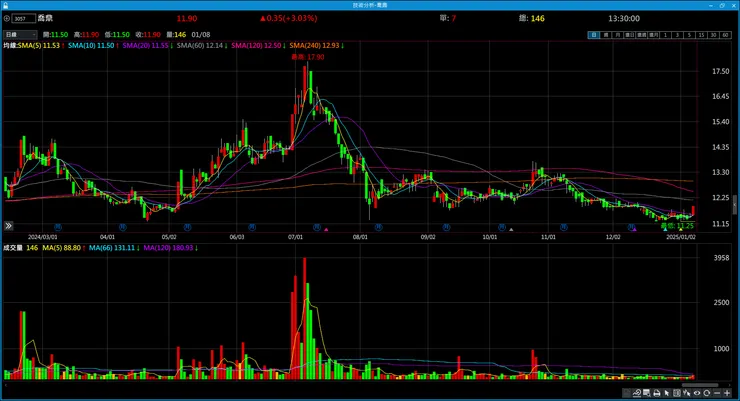Click the pink triangle marker near 07/01 on the axis
The image size is (740, 401).
(x=326, y=229)
